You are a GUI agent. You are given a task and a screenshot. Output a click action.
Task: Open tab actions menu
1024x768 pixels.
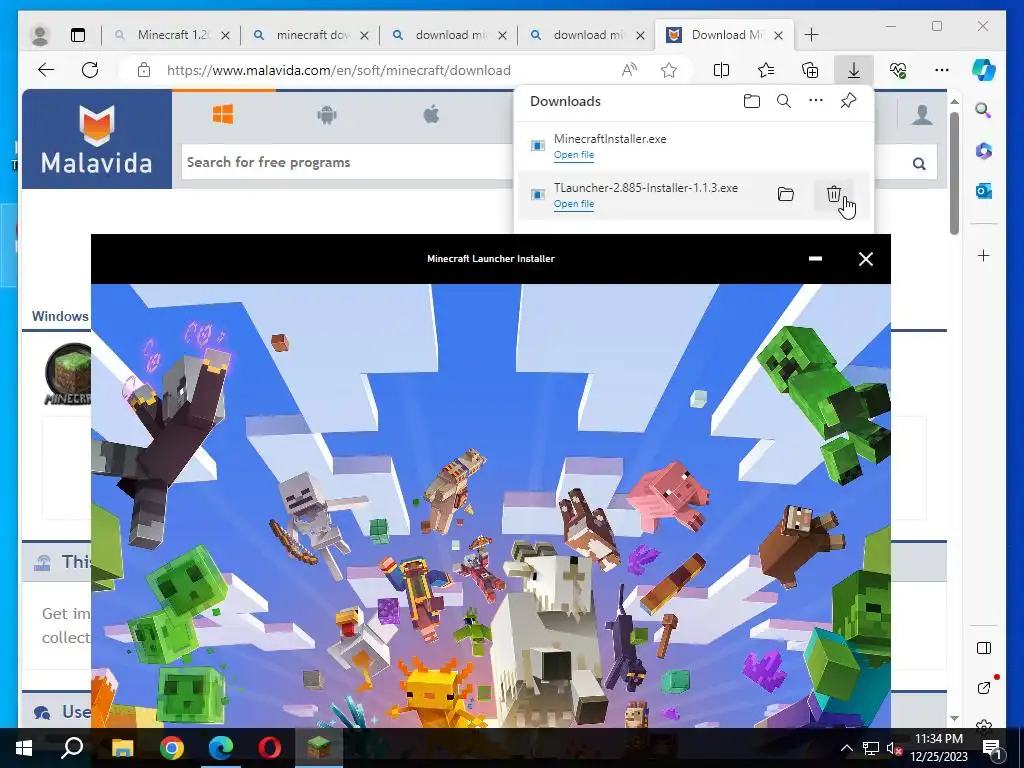click(x=78, y=35)
